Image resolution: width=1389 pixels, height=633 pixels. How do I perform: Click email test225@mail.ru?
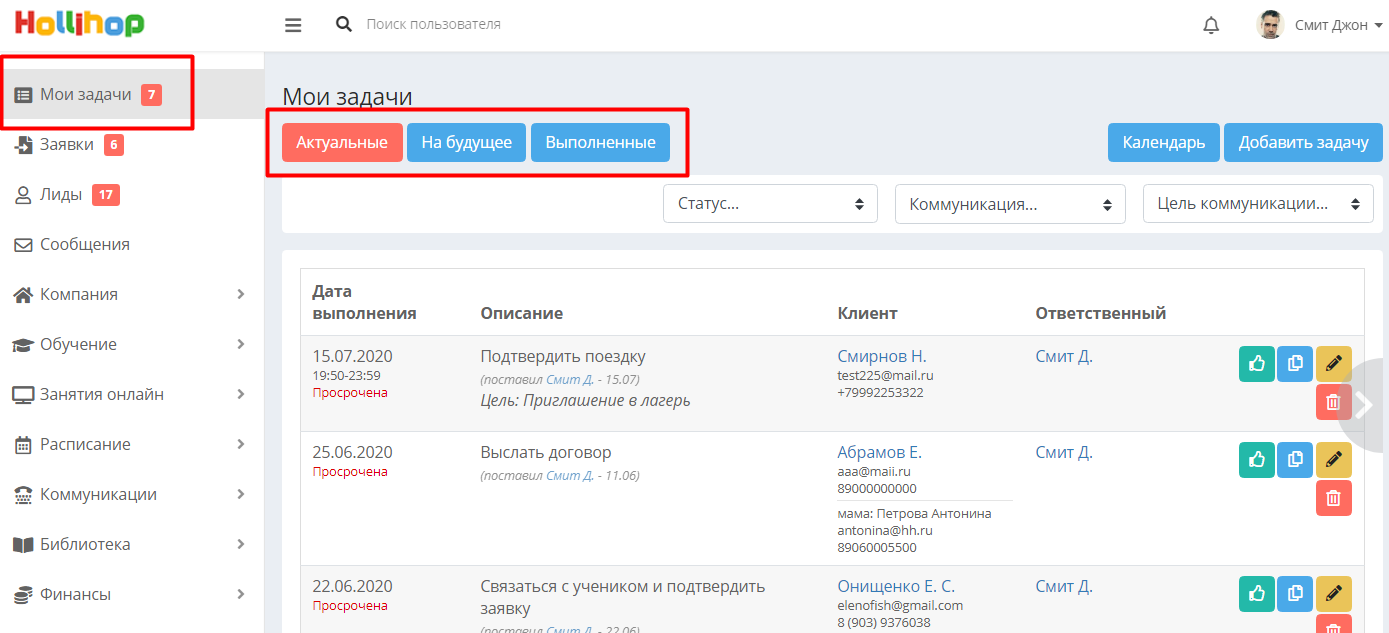pos(885,375)
